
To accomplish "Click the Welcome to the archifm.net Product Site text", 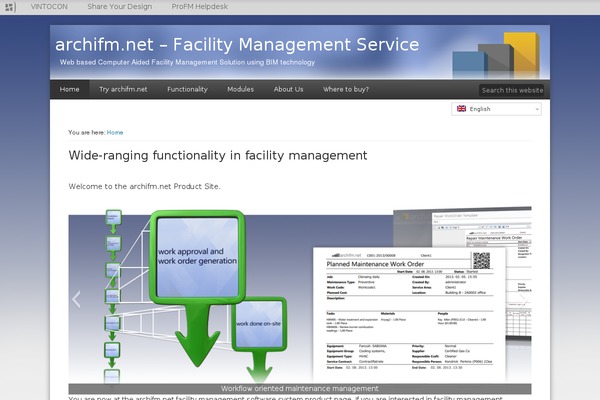I will click(144, 186).
